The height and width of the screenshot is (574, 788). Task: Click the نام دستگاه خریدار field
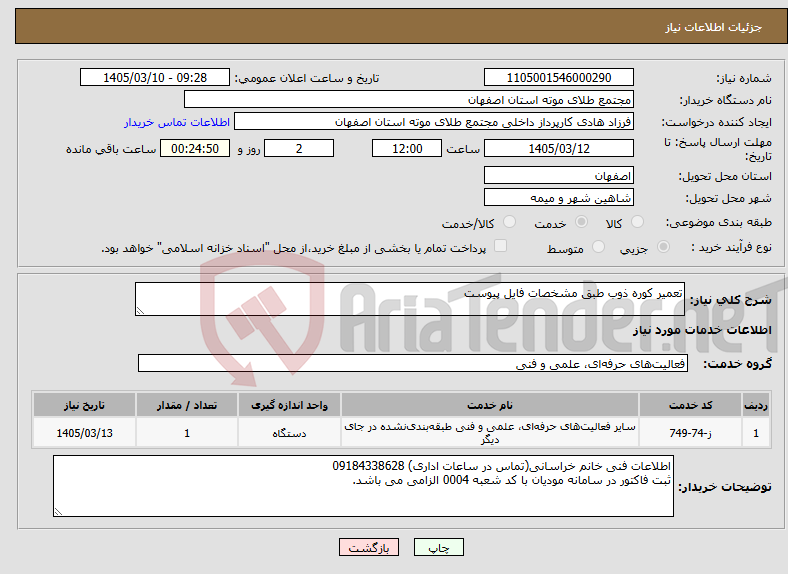pyautogui.click(x=409, y=100)
